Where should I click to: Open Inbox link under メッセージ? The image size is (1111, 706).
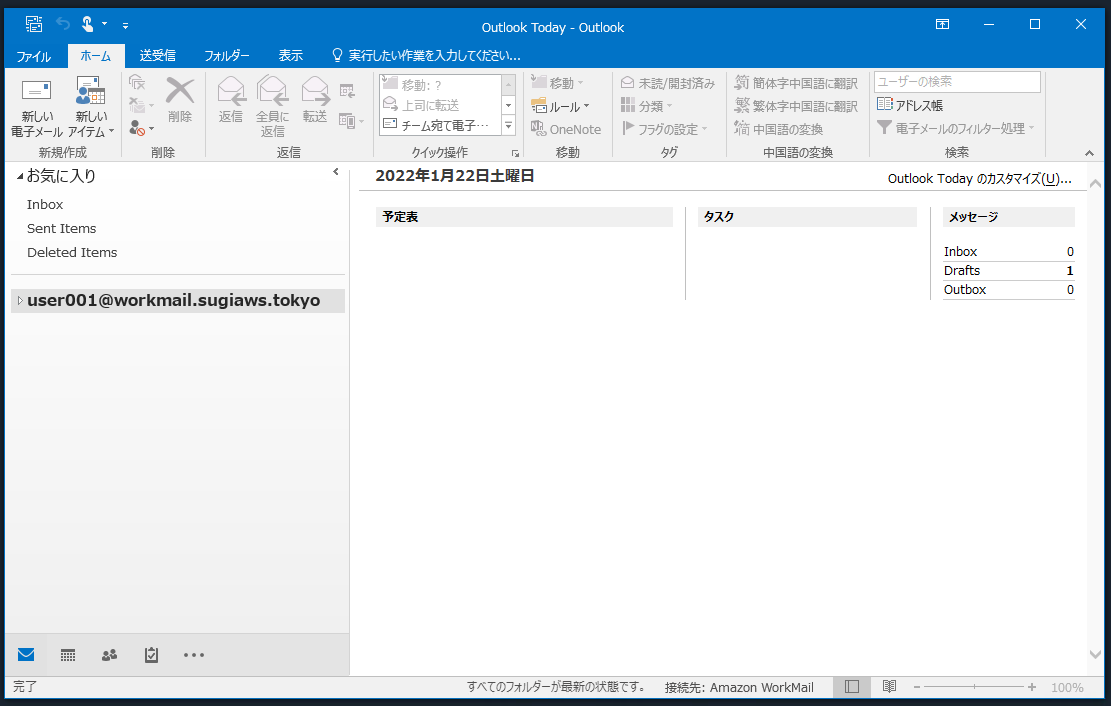tap(960, 252)
